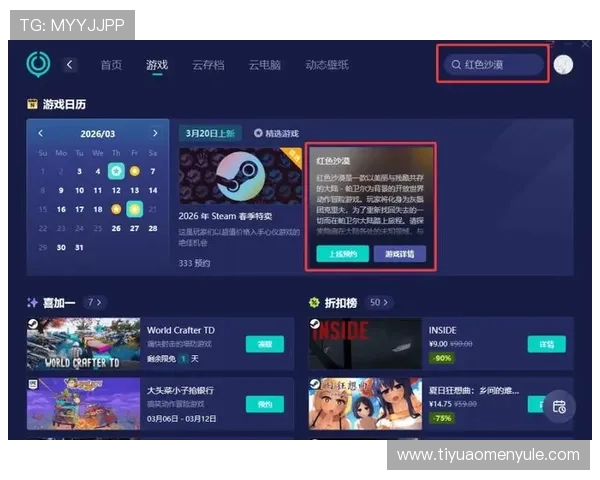
Task: Open the user avatar profile
Action: click(x=563, y=65)
